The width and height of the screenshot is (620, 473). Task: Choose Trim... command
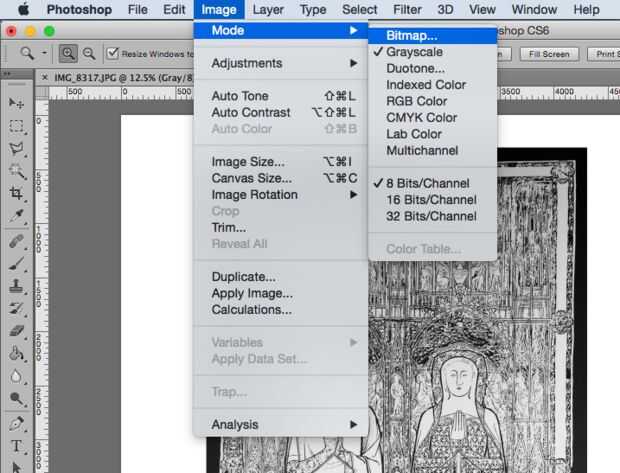tap(280, 227)
